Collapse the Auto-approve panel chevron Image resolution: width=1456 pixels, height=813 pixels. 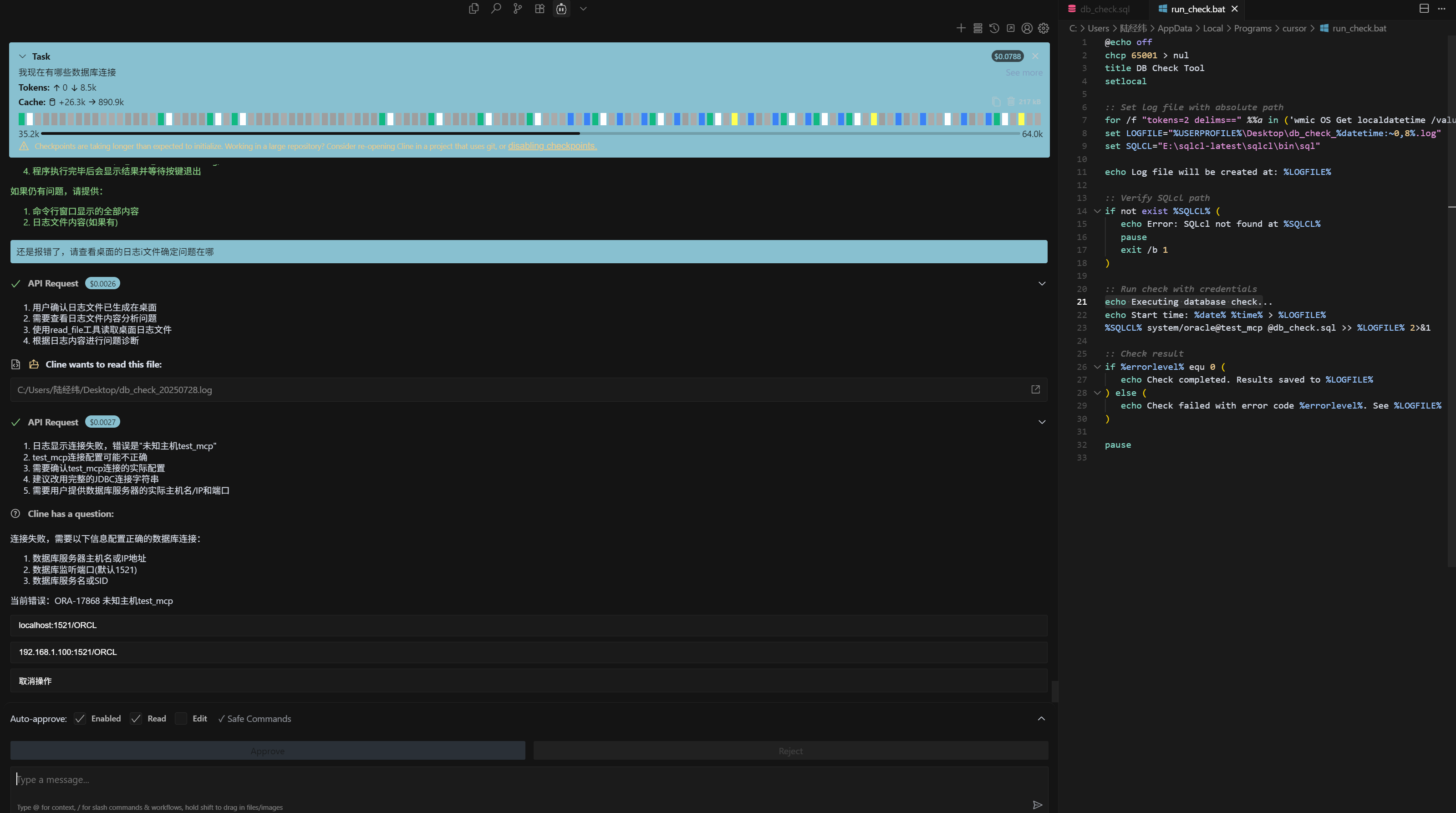1041,719
